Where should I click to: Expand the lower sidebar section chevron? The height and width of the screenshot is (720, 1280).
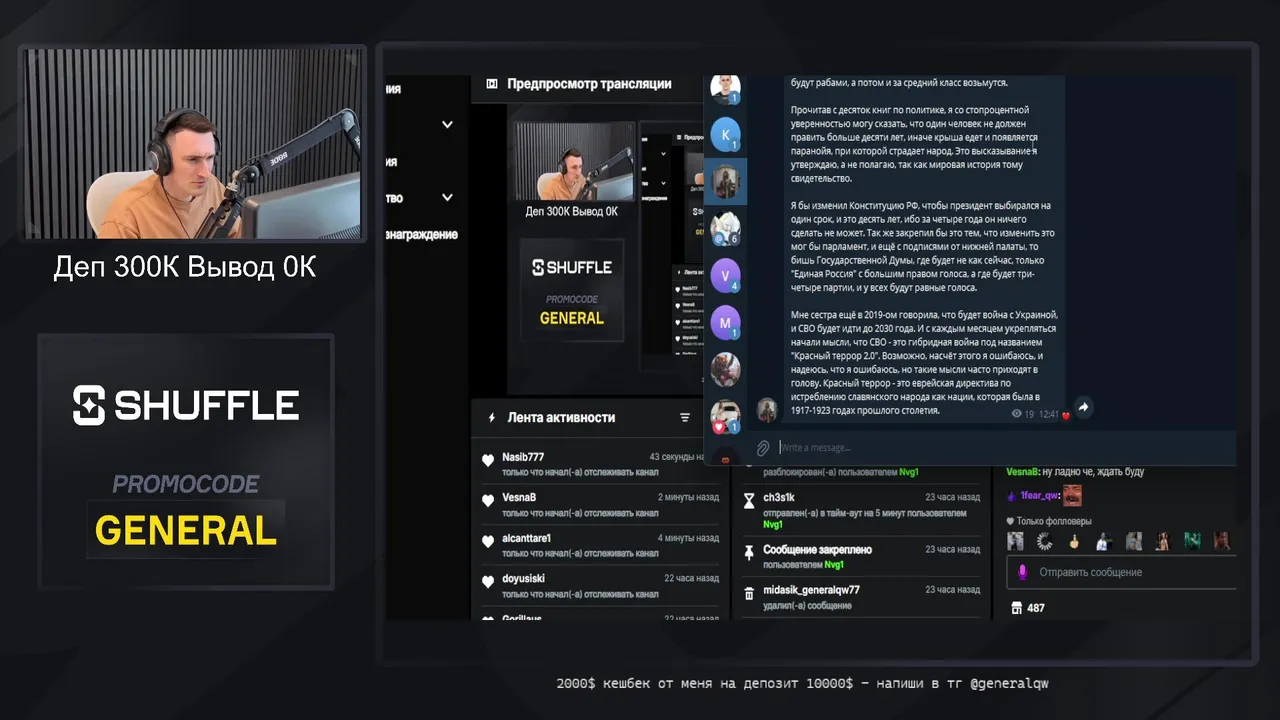[x=447, y=198]
